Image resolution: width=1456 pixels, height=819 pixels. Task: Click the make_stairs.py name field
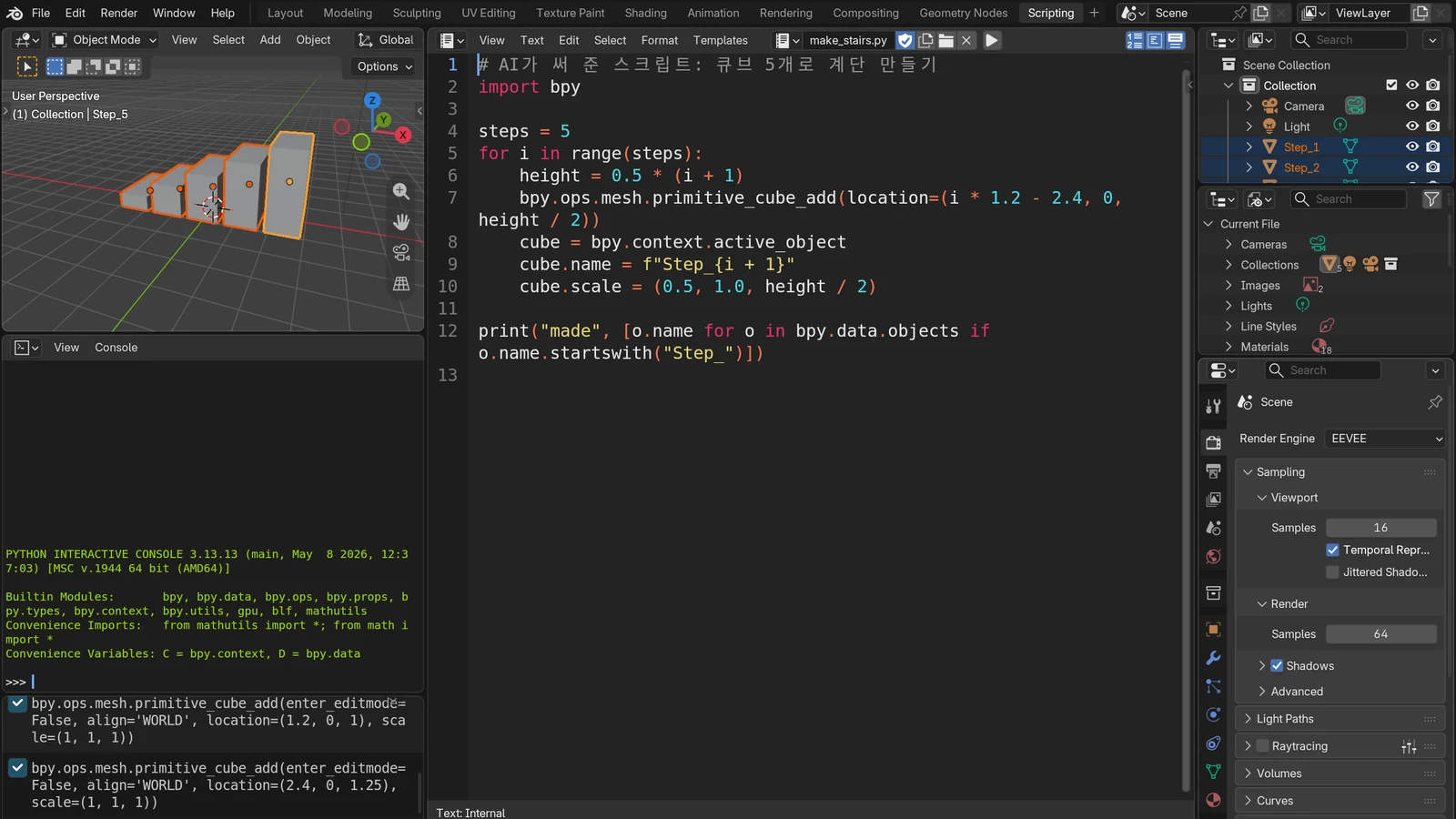click(x=848, y=40)
